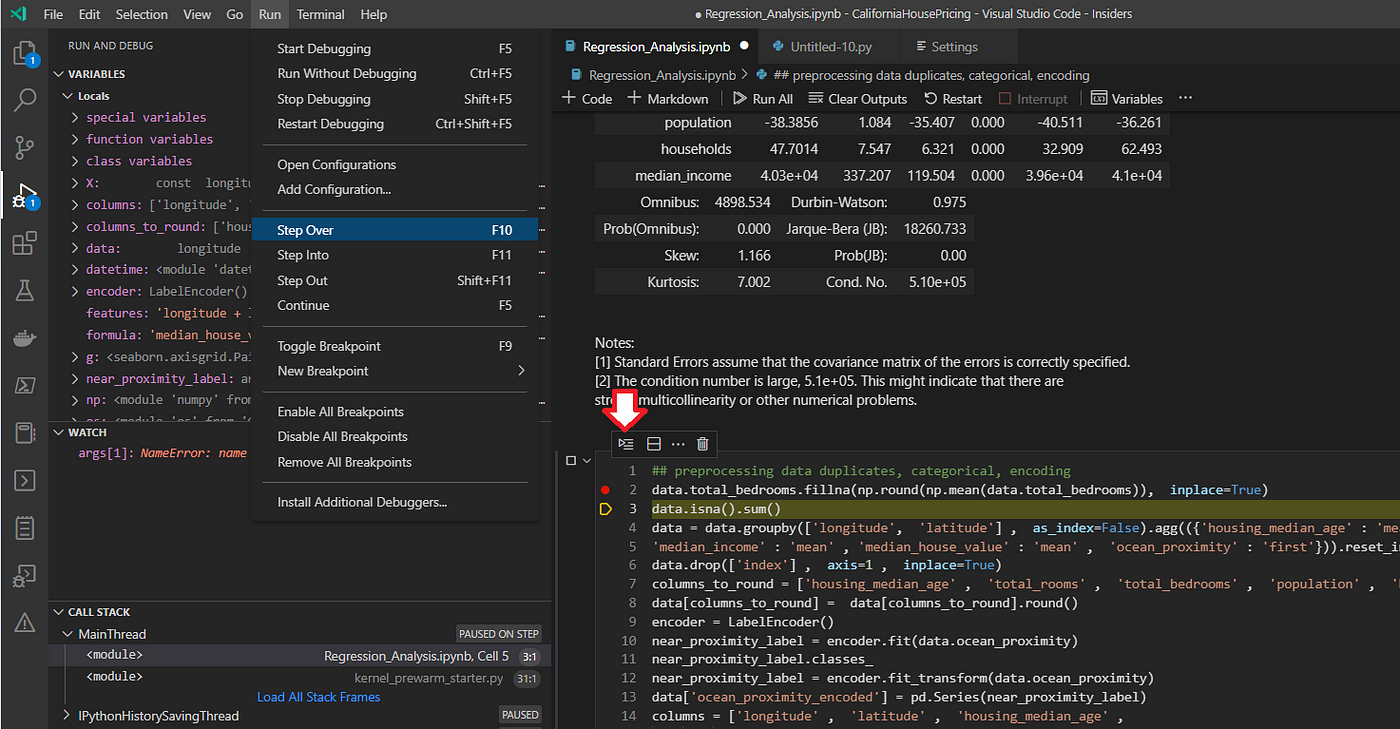Toggle the breakpoint dot on line 2
Image resolution: width=1400 pixels, height=729 pixels.
click(605, 490)
